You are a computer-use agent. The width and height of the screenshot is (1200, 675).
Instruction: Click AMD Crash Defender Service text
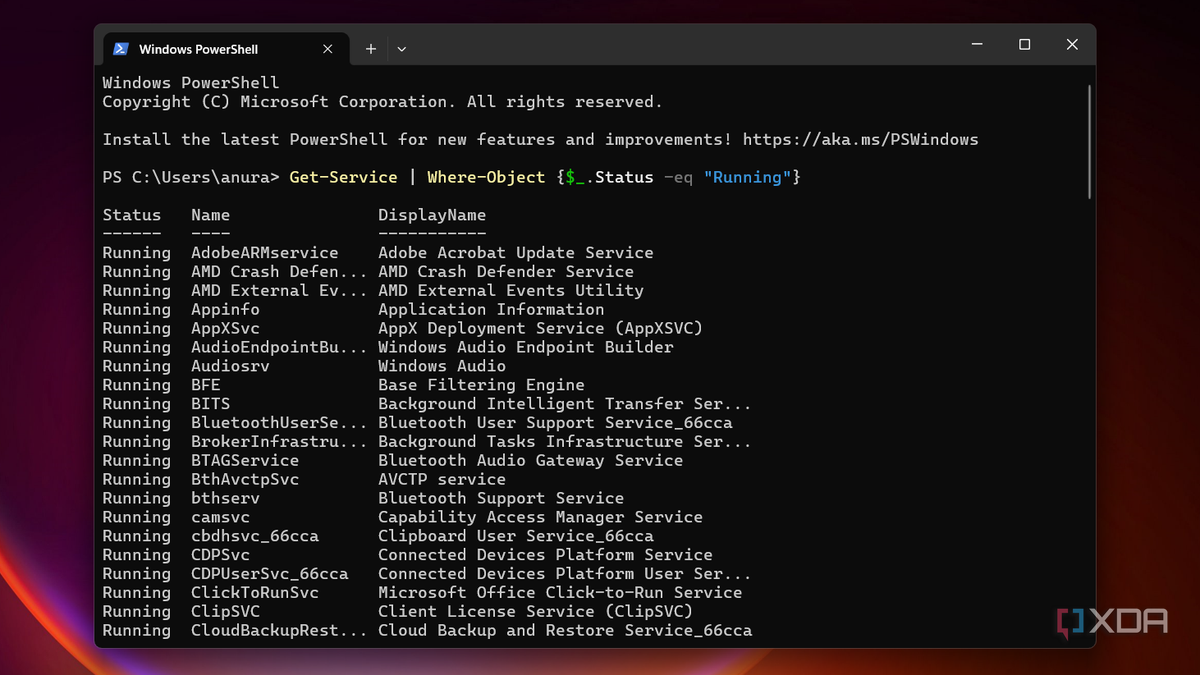pos(505,272)
